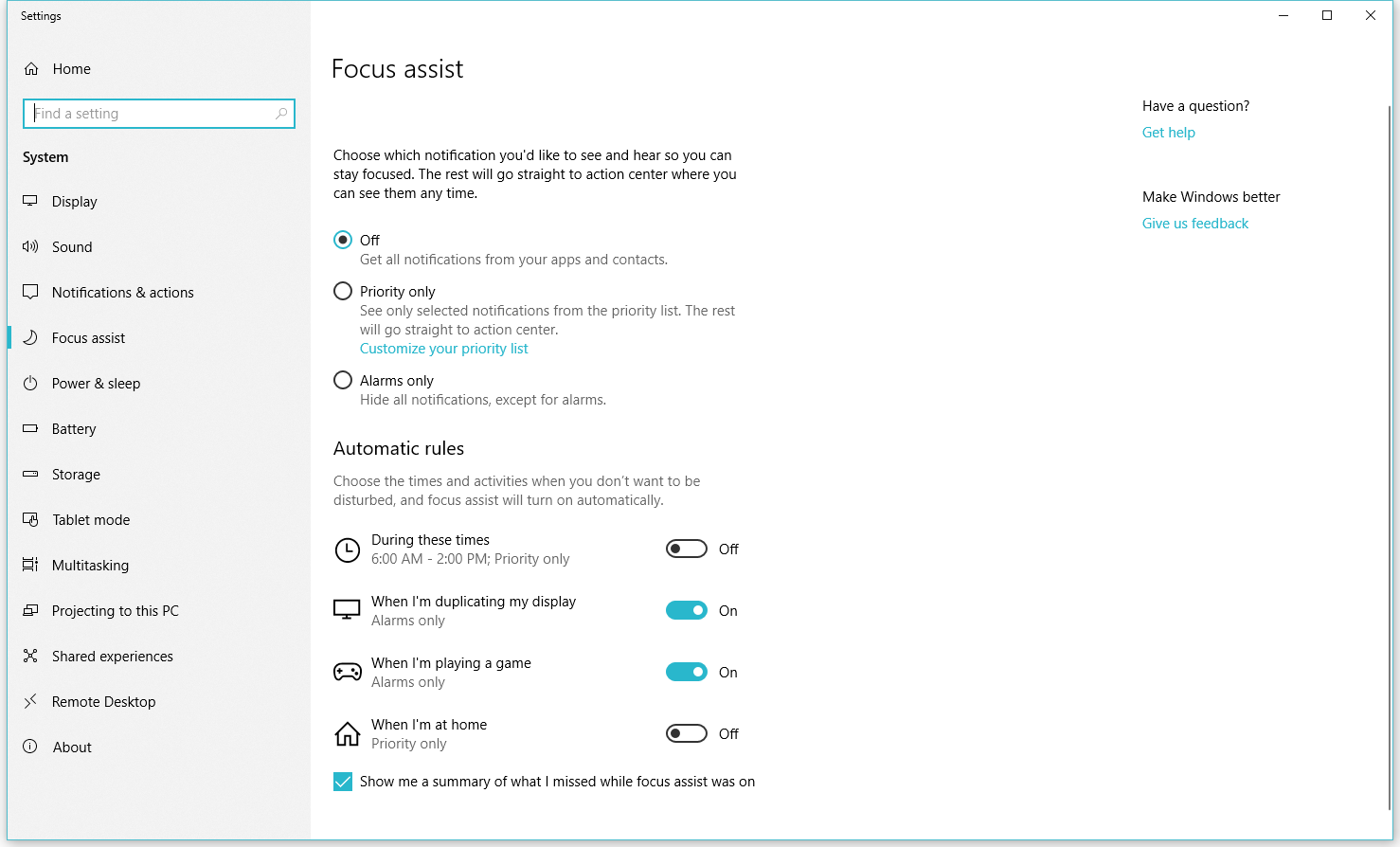Open the Get help link
1400x847 pixels.
pyautogui.click(x=1168, y=133)
